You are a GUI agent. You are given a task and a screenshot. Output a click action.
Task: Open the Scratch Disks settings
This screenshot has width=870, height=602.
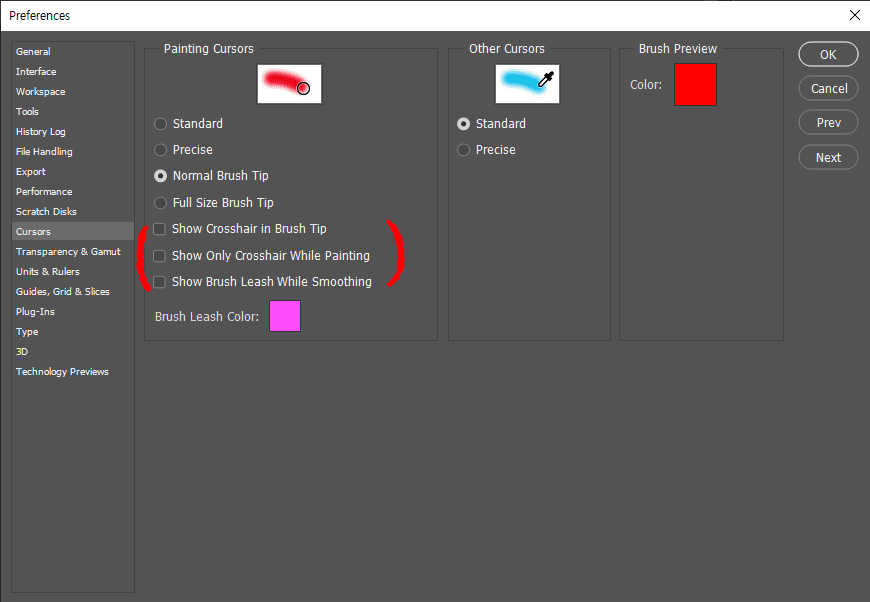pyautogui.click(x=45, y=211)
